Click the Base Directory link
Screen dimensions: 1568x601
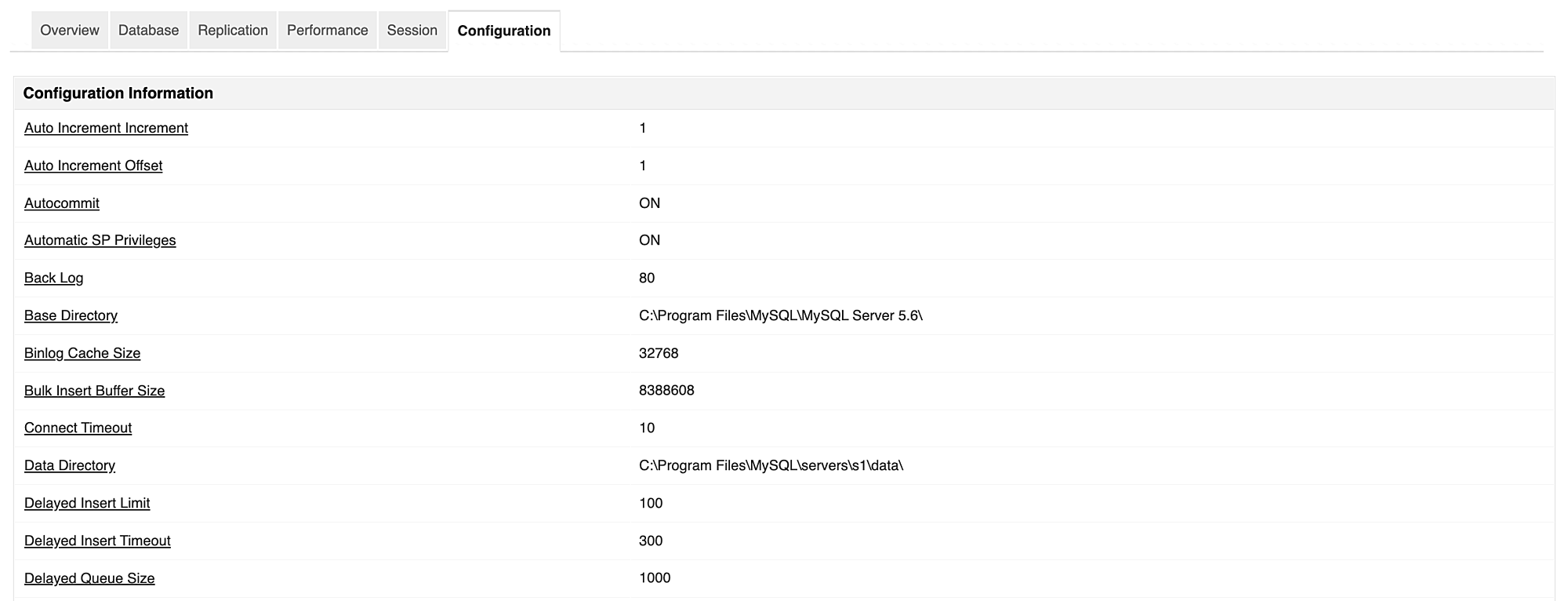[x=71, y=315]
